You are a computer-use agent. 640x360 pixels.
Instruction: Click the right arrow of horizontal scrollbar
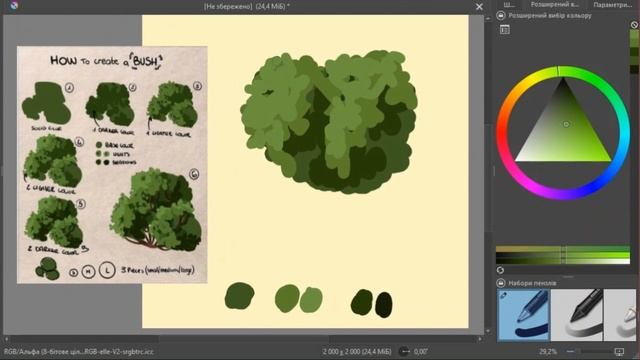pyautogui.click(x=480, y=339)
